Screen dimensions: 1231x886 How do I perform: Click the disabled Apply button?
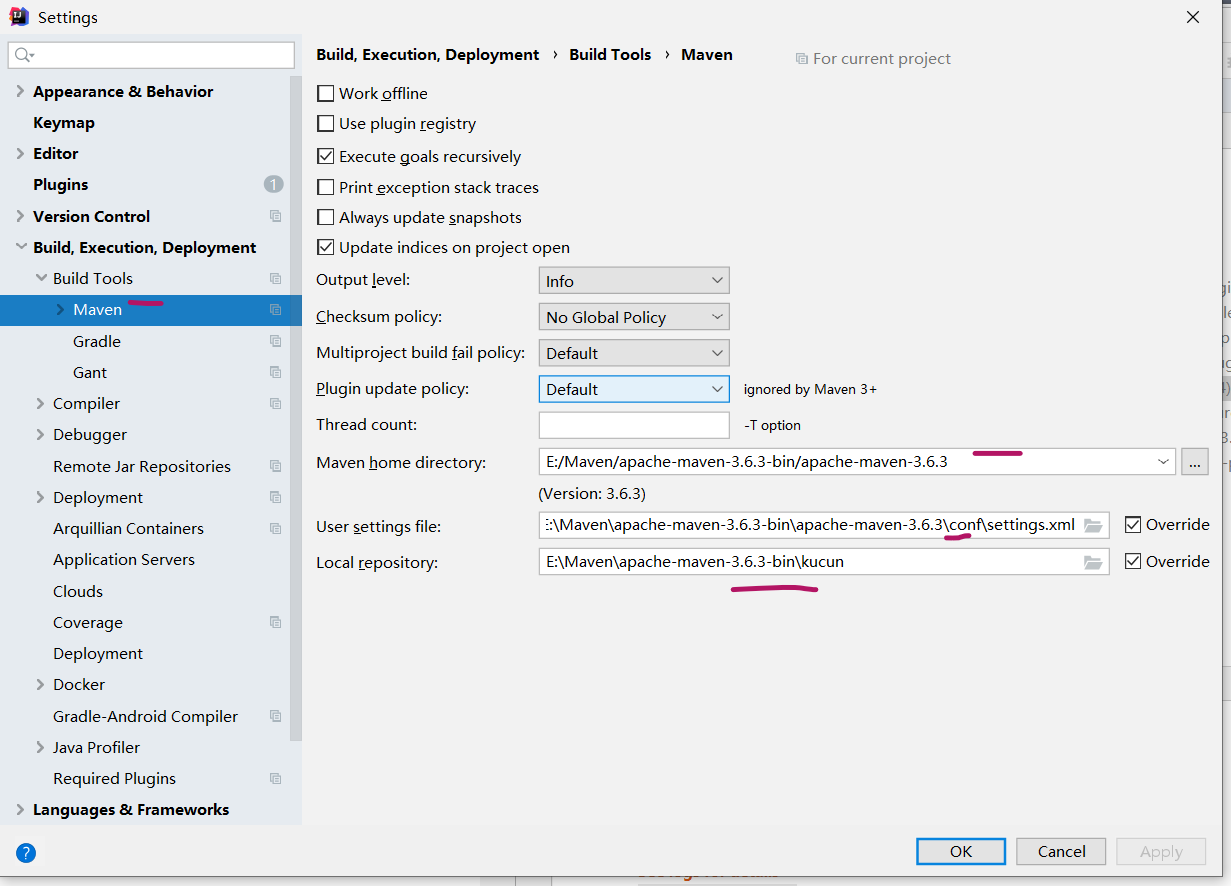1161,851
